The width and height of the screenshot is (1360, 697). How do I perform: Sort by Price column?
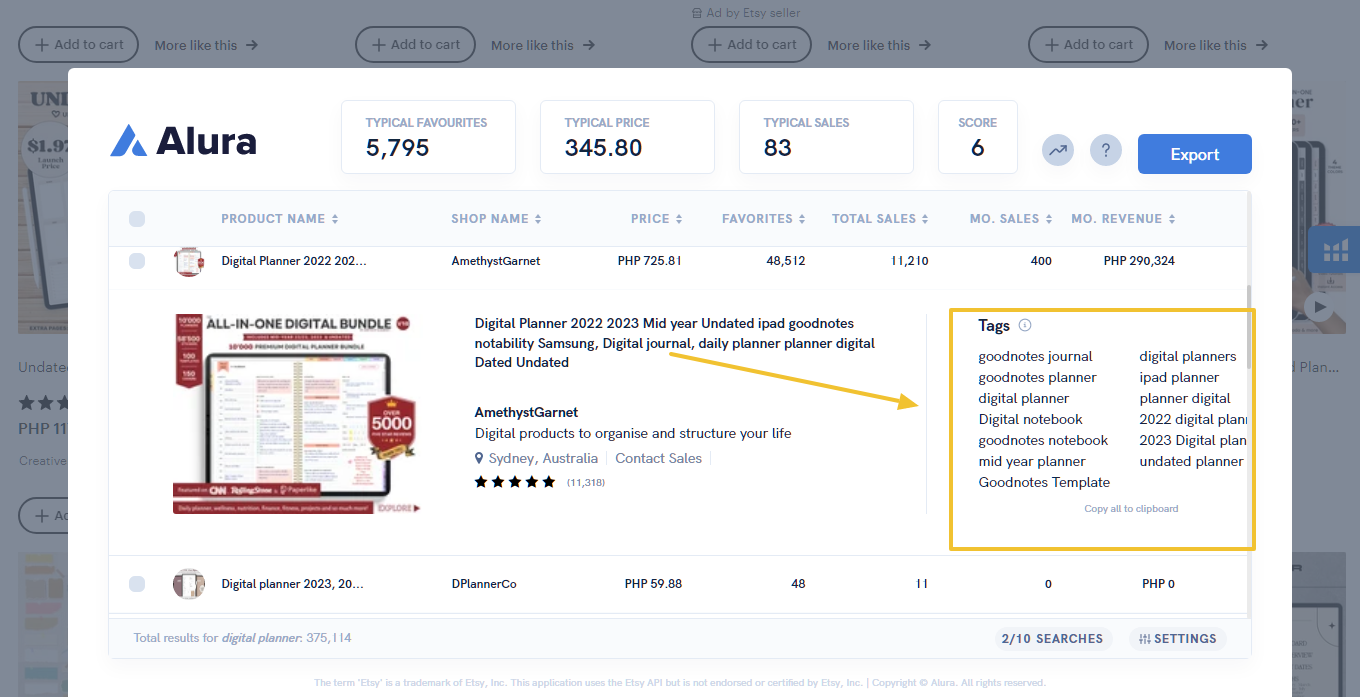657,219
